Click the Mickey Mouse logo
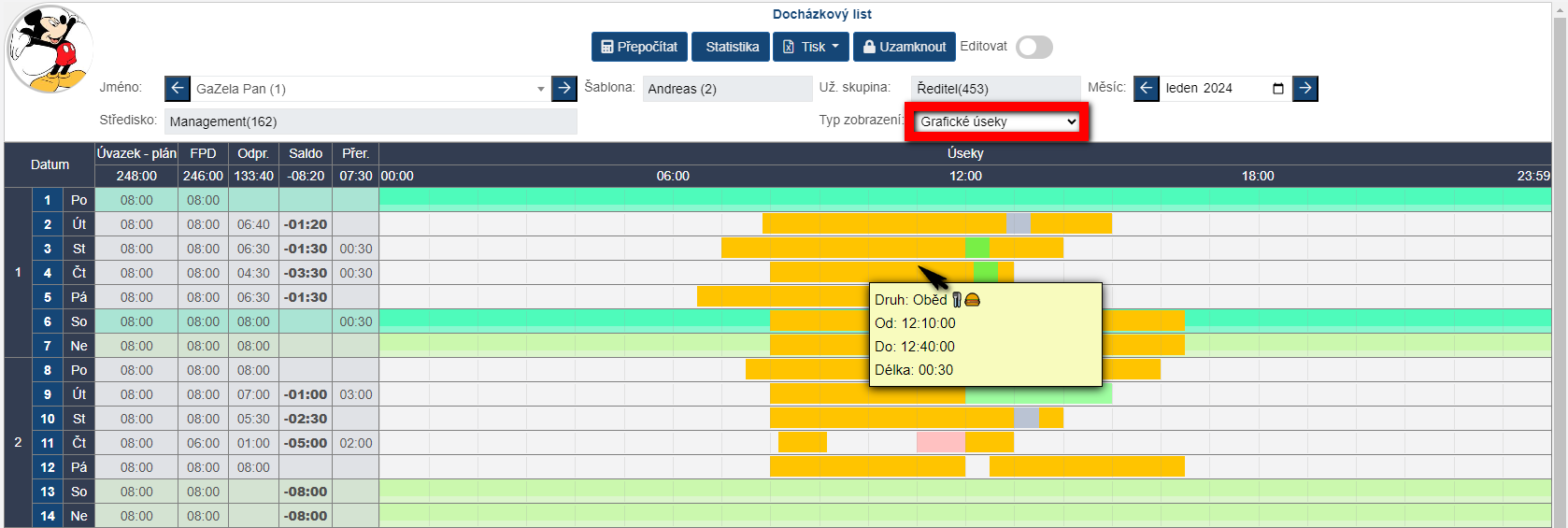The image size is (1568, 528). [x=50, y=50]
